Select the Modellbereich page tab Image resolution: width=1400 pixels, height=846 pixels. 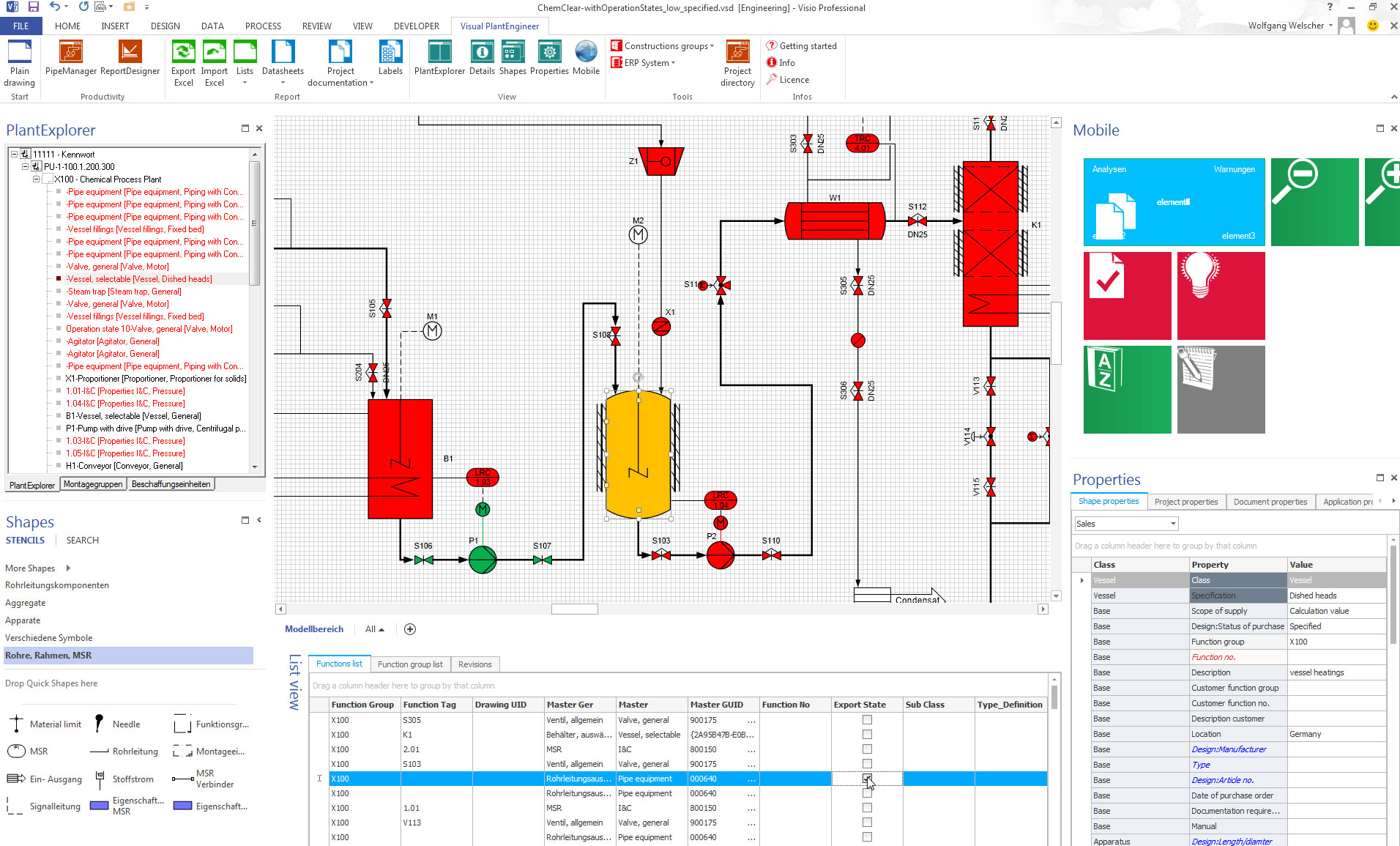(x=313, y=629)
